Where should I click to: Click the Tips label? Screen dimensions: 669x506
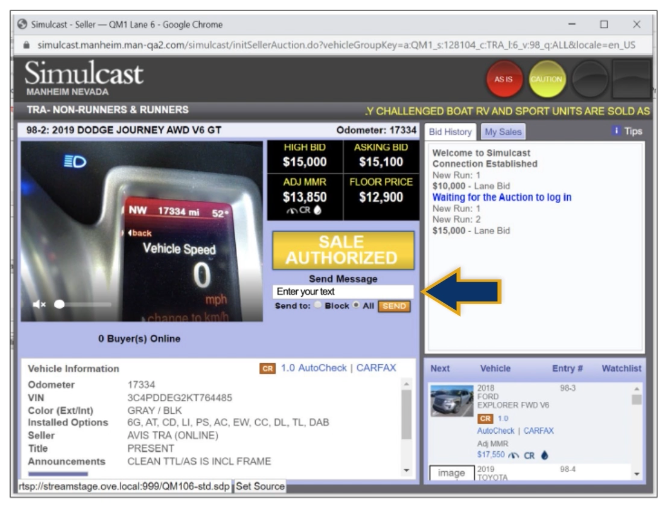tap(633, 131)
